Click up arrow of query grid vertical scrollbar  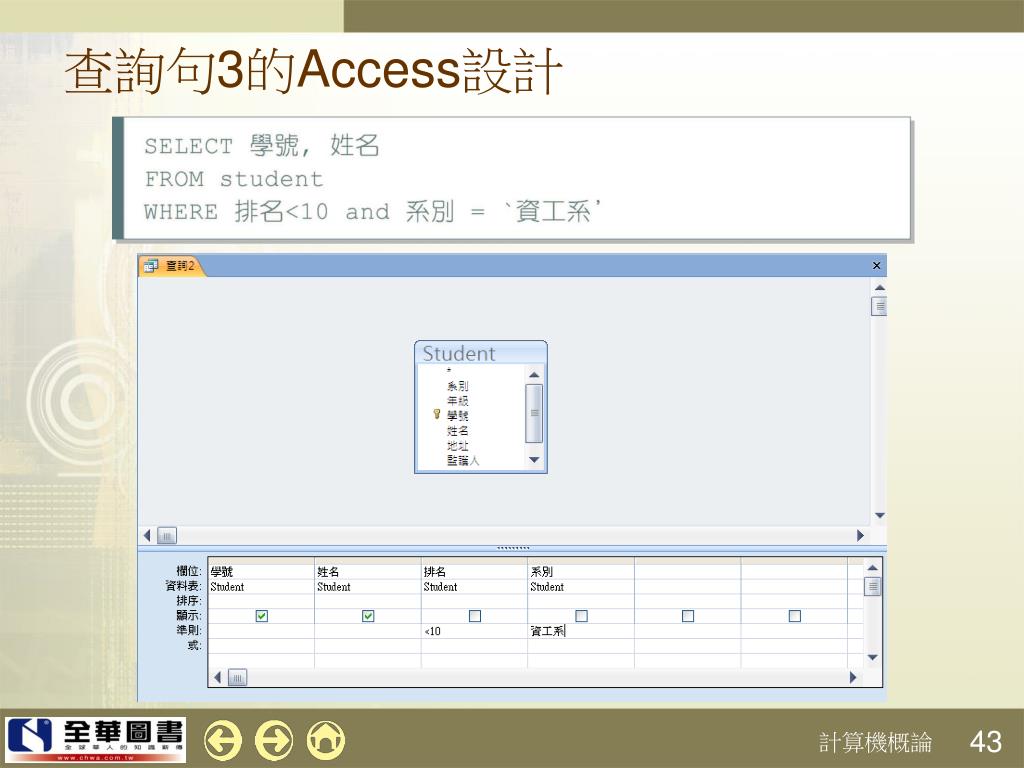872,568
